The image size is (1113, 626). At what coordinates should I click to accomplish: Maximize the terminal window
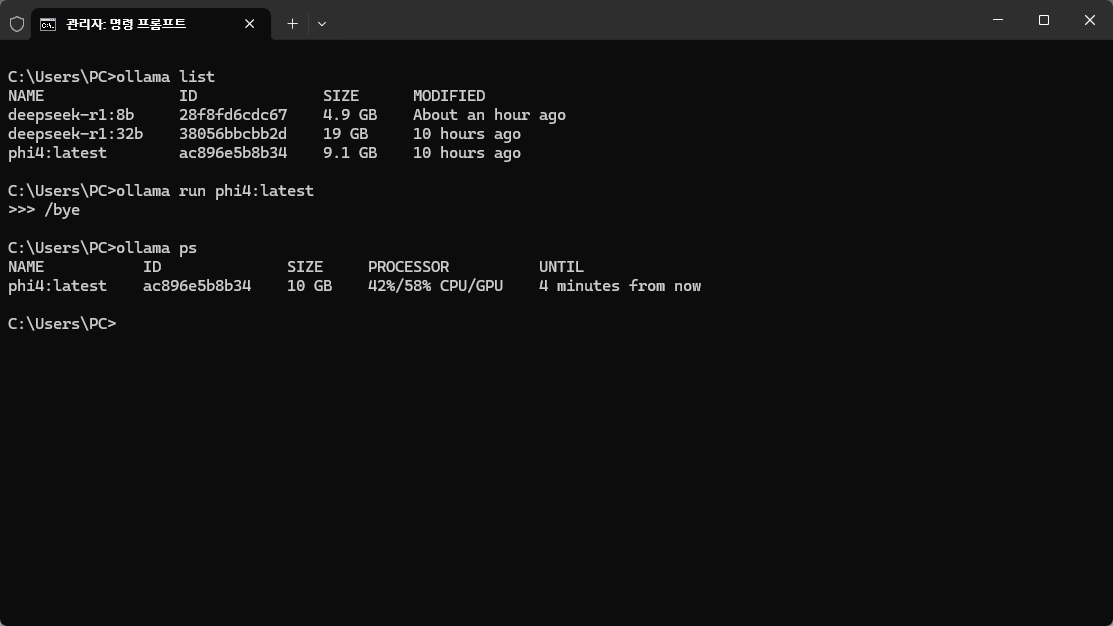[1043, 20]
